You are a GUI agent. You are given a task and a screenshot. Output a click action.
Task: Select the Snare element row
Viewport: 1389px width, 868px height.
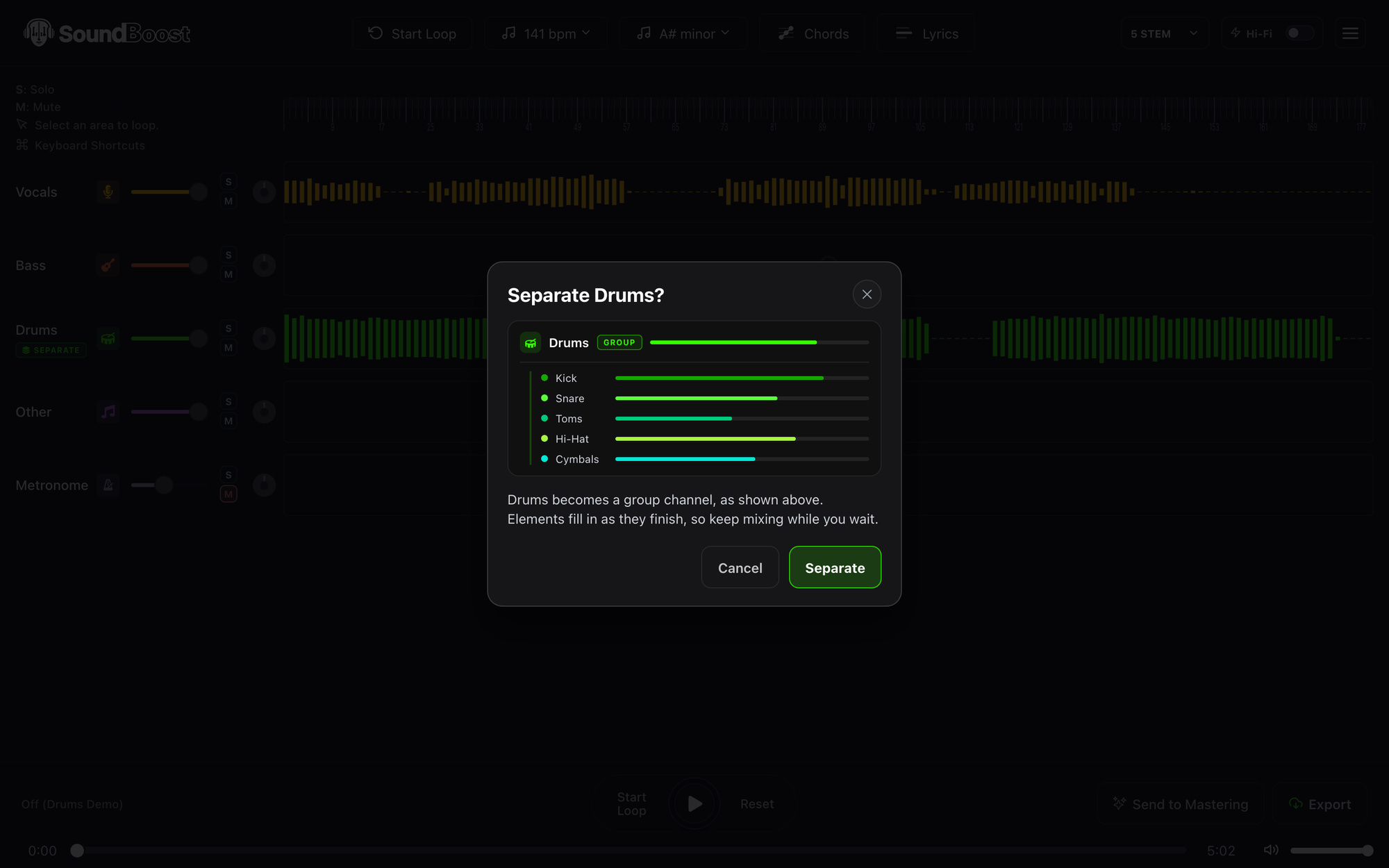tap(704, 398)
